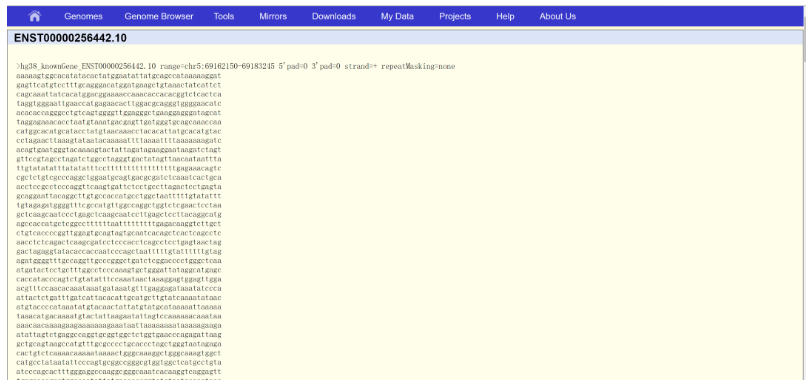Click sequence line starting "ttgtatatatttatatat"
The image size is (811, 380).
(119, 169)
